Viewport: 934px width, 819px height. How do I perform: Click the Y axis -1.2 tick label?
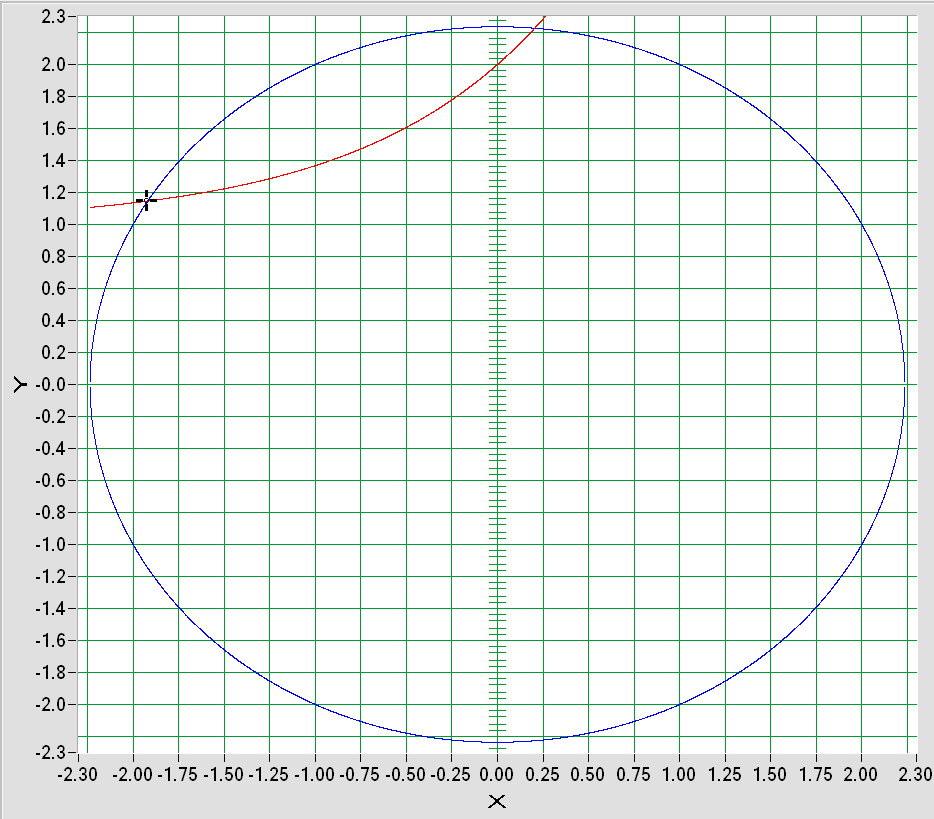[50, 577]
